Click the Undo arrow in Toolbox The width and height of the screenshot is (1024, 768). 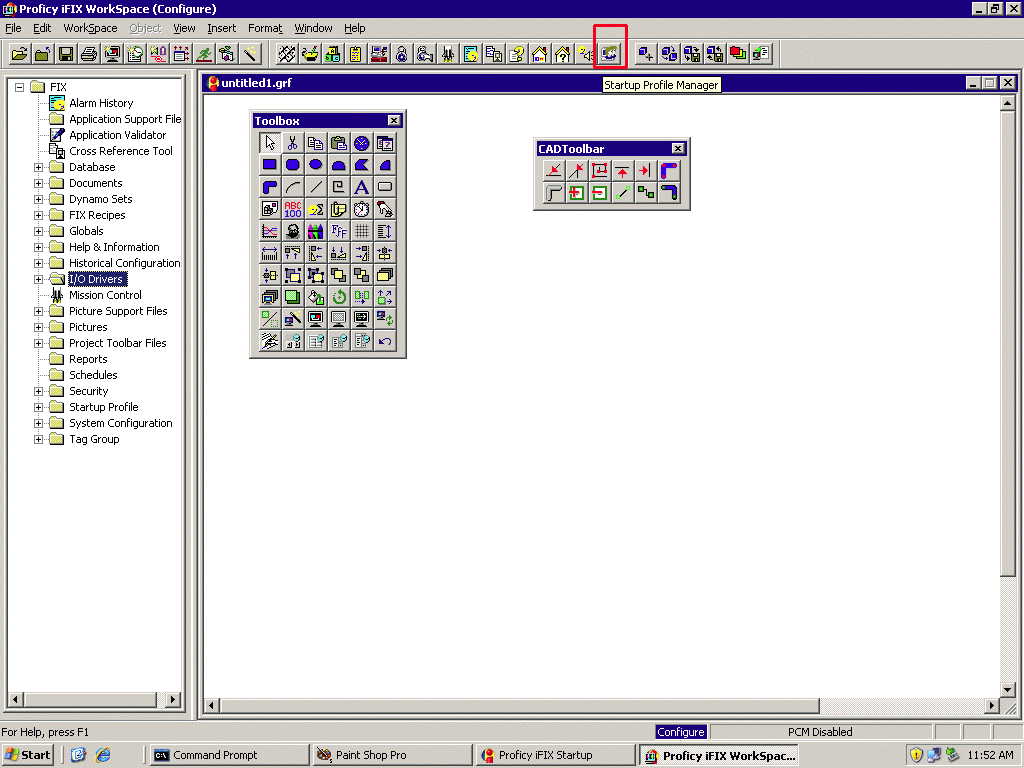pos(385,341)
